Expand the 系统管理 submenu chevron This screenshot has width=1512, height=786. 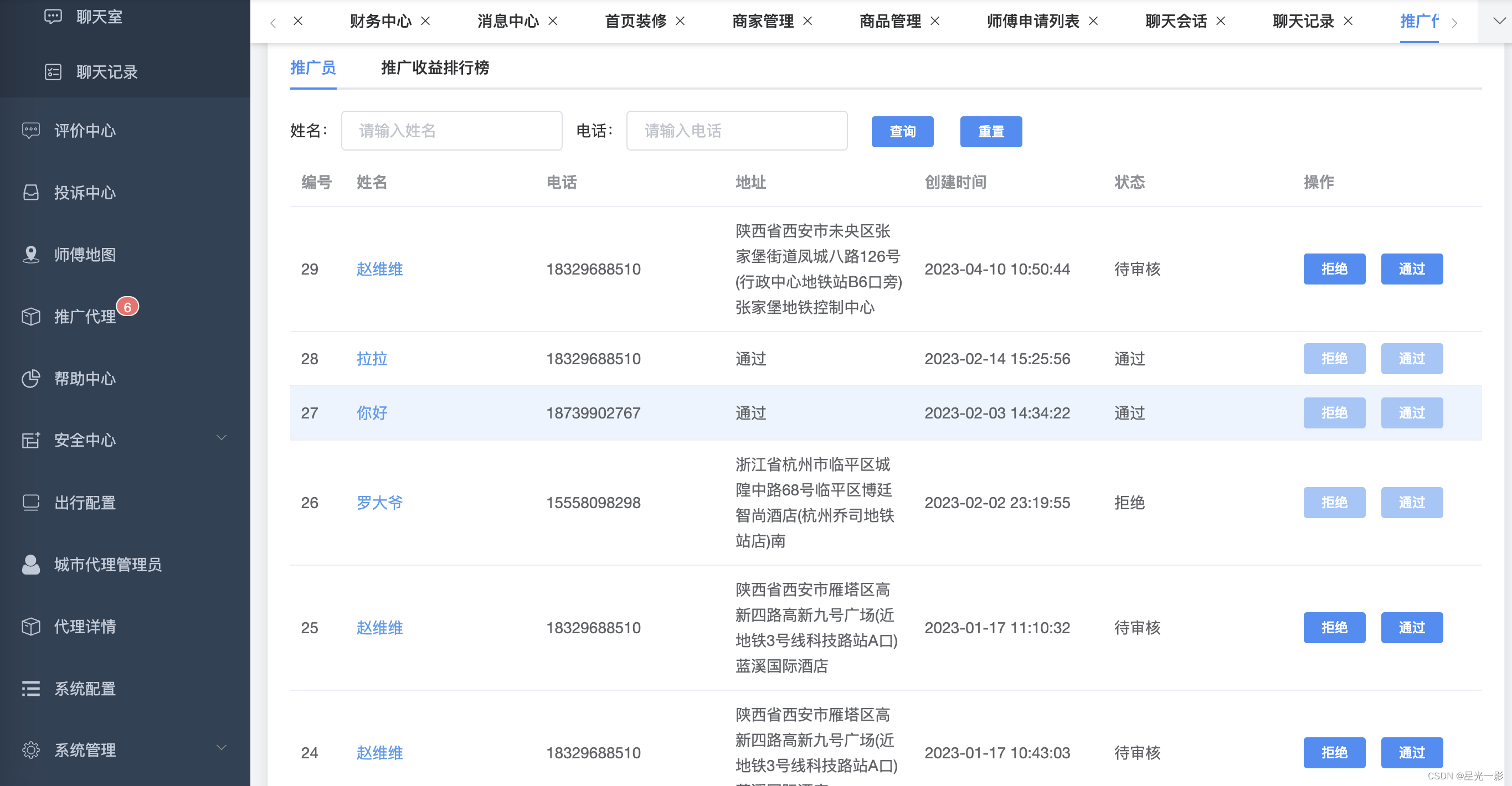pos(222,747)
